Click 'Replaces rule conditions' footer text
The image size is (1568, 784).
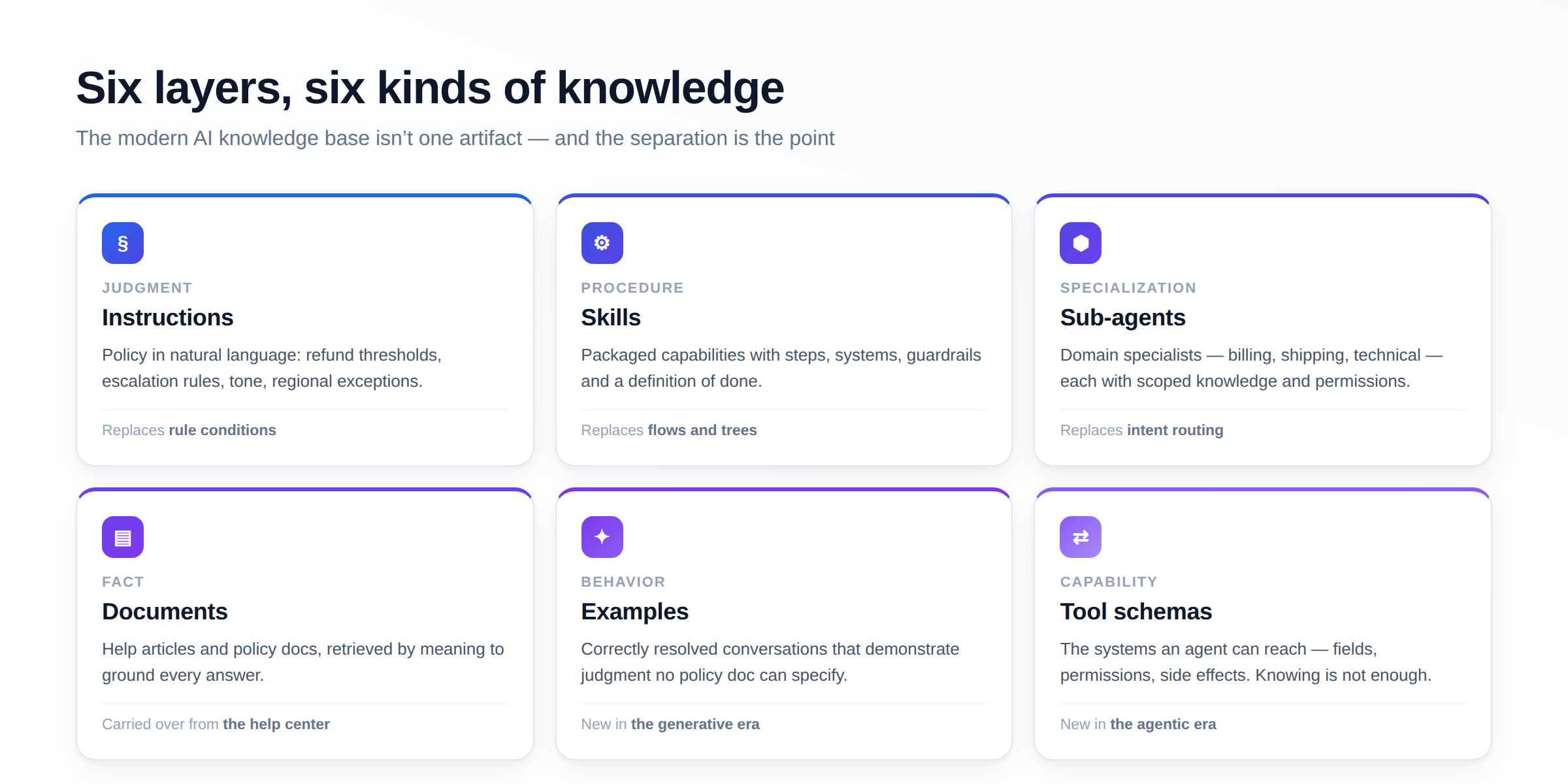point(189,430)
